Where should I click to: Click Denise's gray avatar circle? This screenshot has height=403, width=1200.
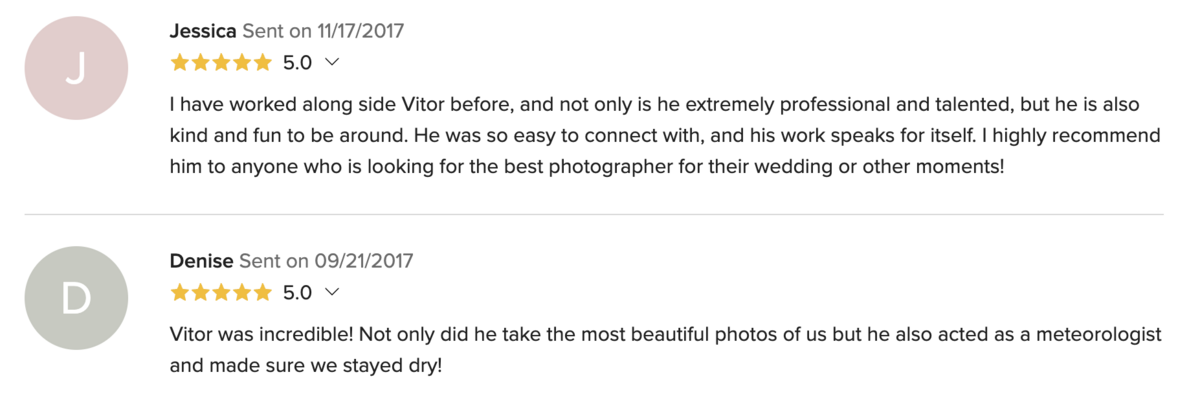[76, 298]
